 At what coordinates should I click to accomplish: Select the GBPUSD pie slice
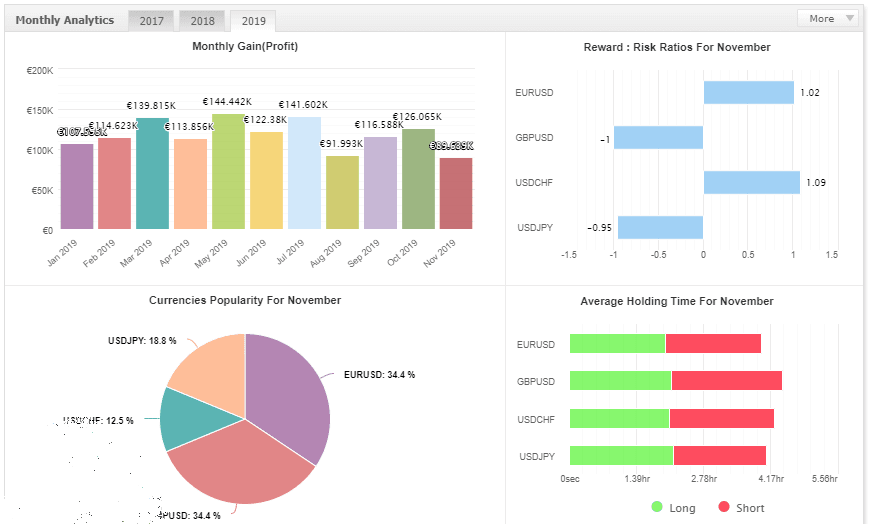(240, 465)
